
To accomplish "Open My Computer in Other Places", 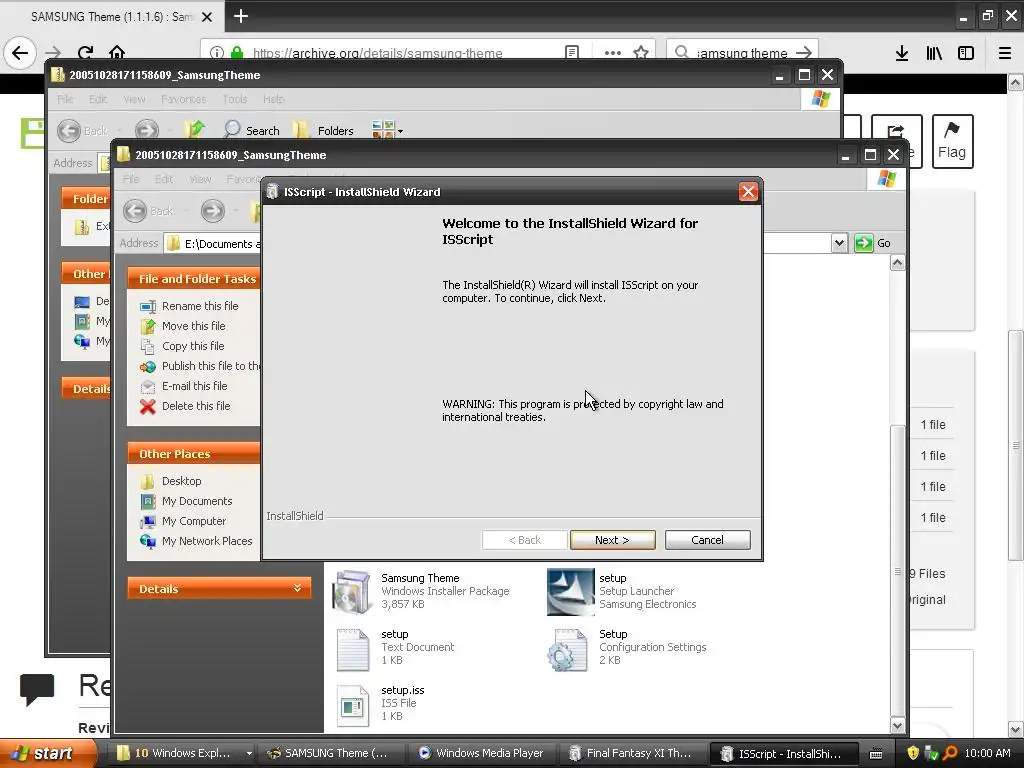I will [194, 521].
